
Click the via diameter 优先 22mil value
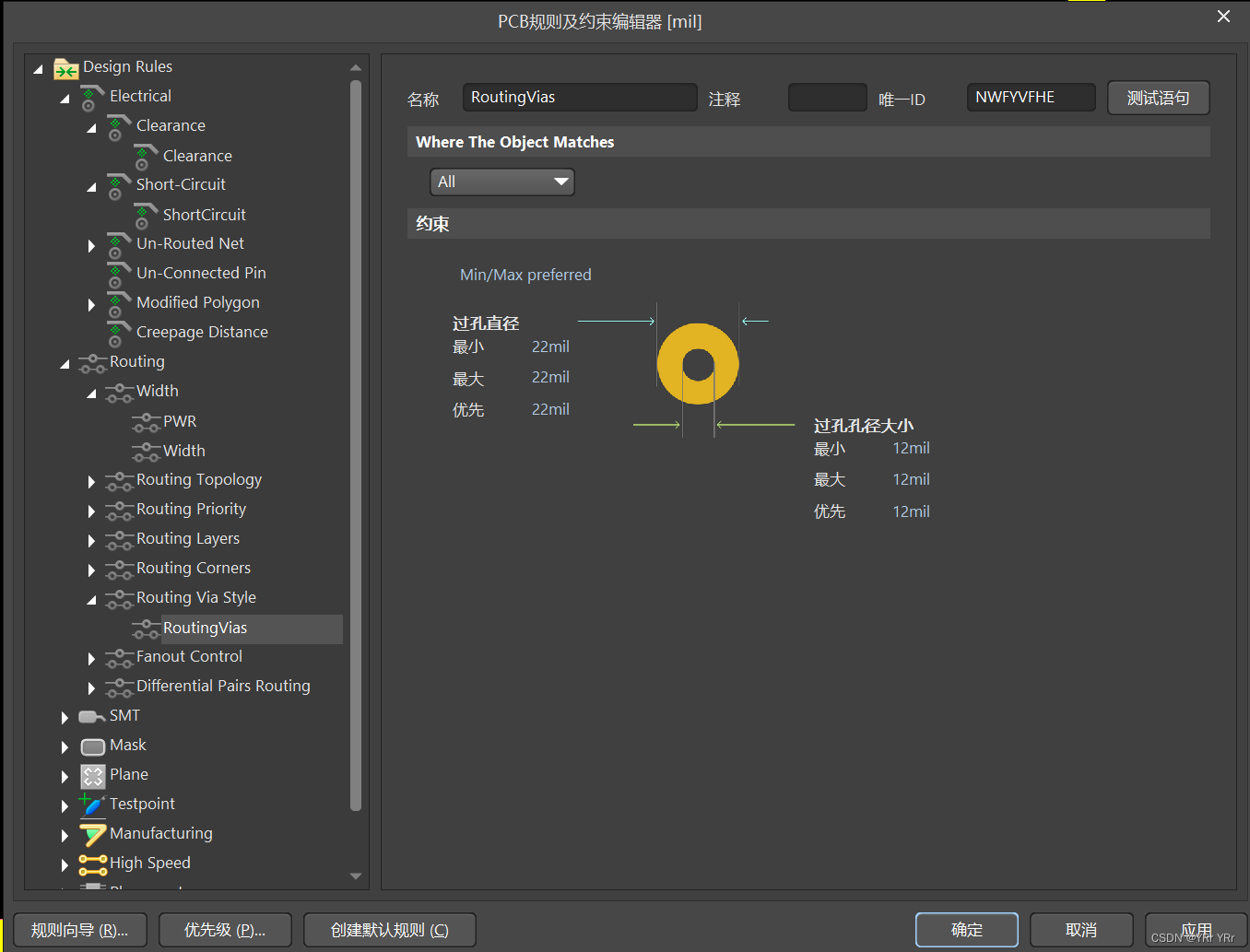point(550,409)
